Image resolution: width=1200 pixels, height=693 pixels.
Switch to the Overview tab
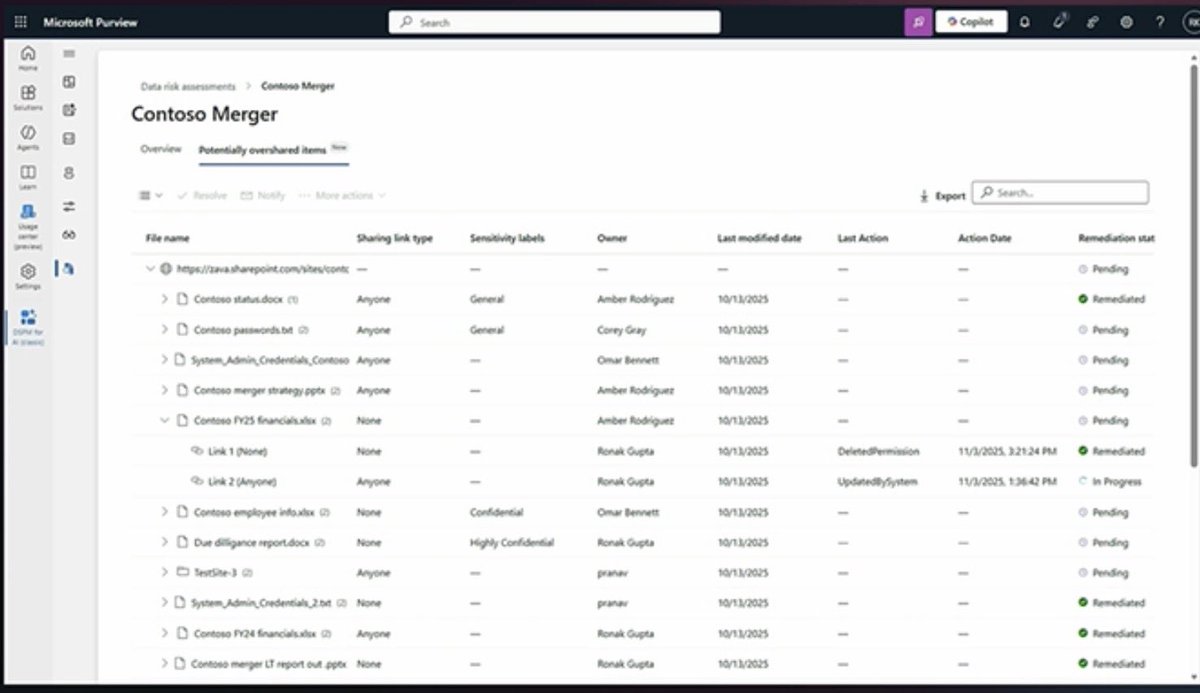(x=161, y=149)
